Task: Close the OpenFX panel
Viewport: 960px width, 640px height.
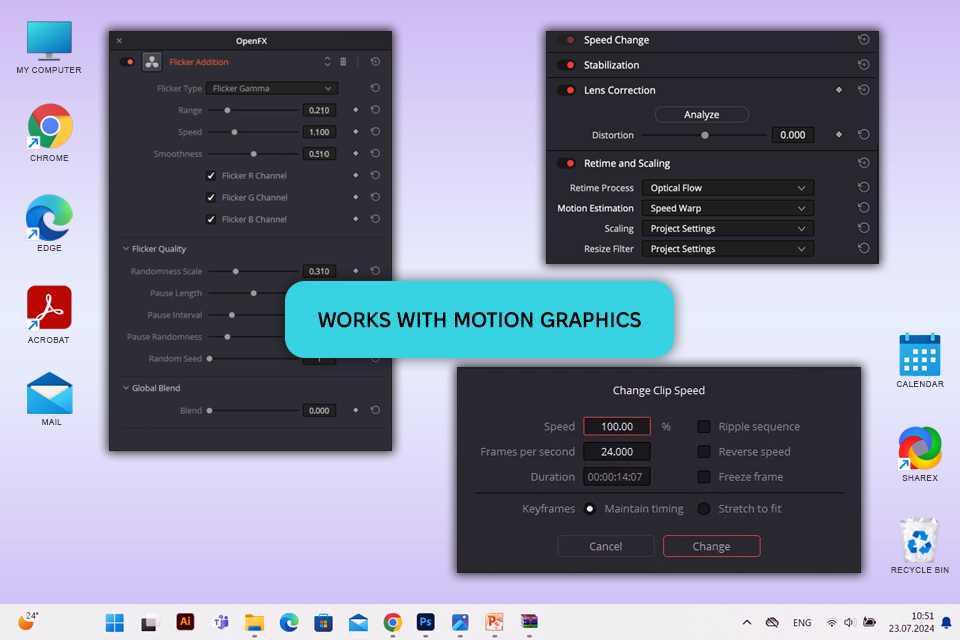Action: pyautogui.click(x=119, y=40)
